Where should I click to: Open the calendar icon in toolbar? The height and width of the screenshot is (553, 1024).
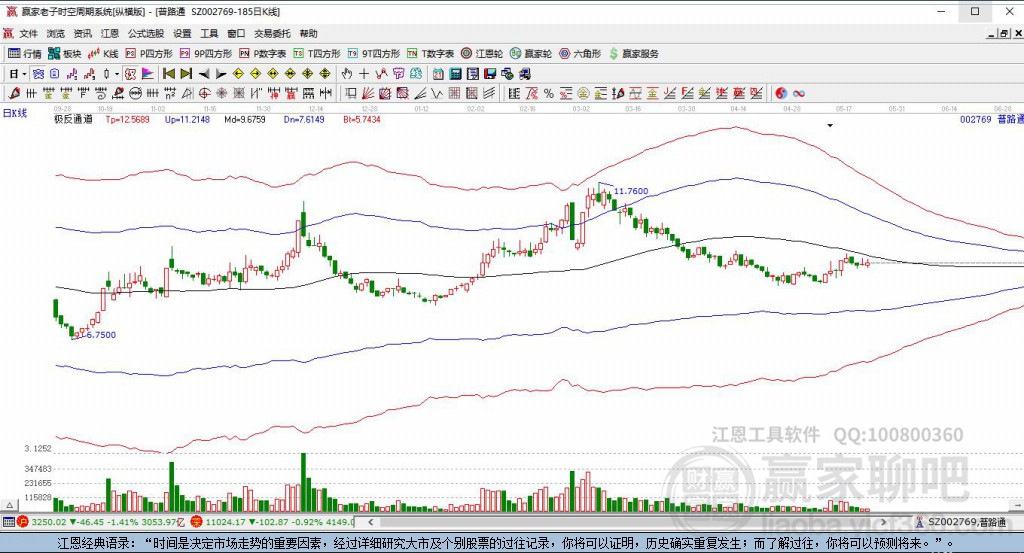click(438, 74)
